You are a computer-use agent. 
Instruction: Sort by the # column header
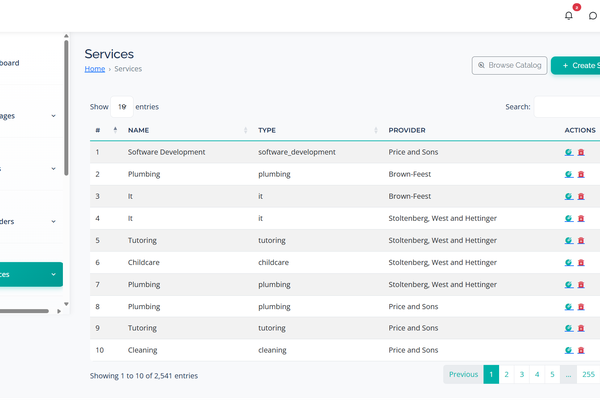(105, 130)
